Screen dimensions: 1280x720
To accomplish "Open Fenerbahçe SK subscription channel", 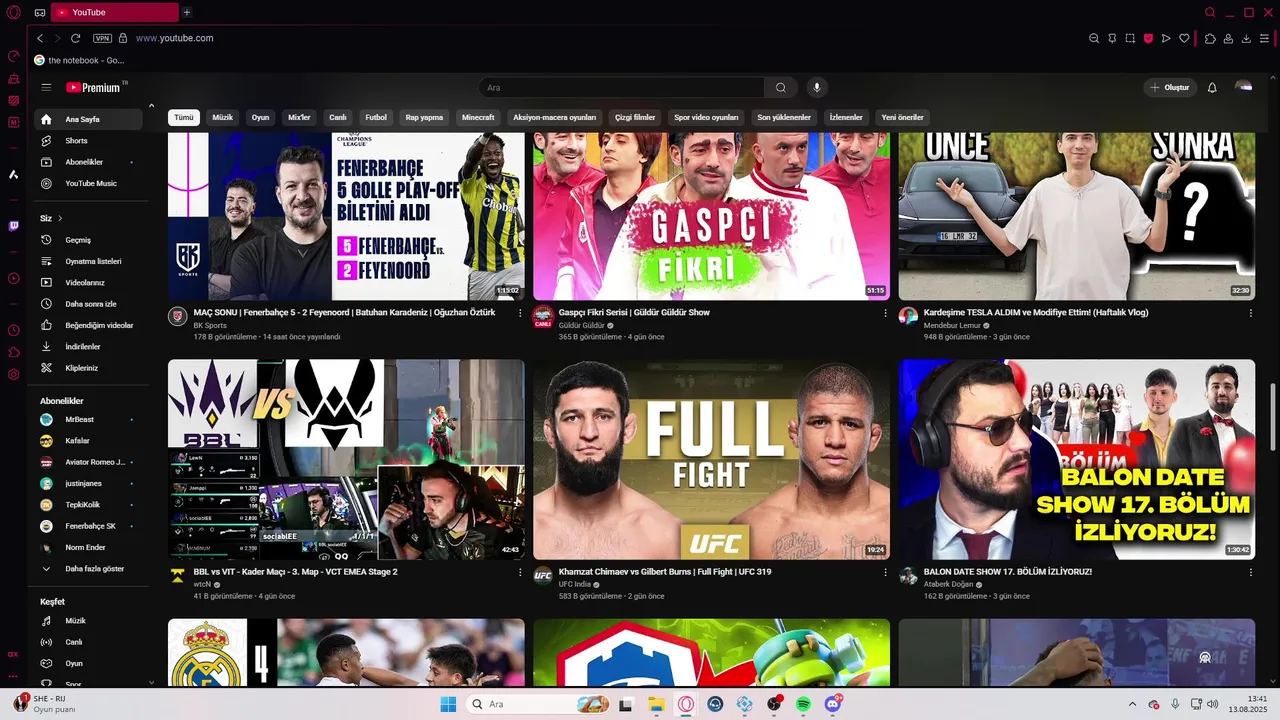I will (88, 526).
